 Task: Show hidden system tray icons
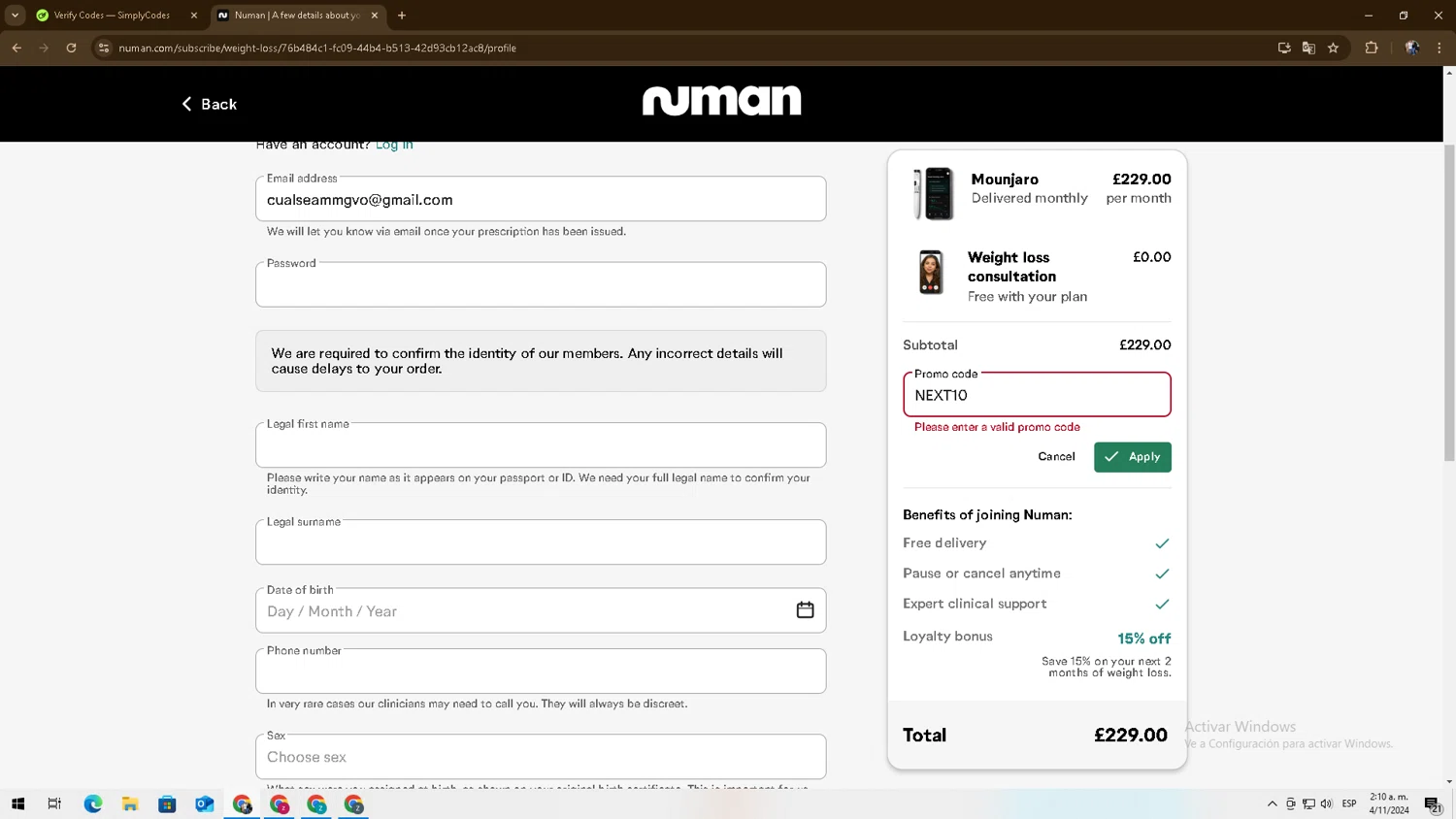click(1273, 803)
